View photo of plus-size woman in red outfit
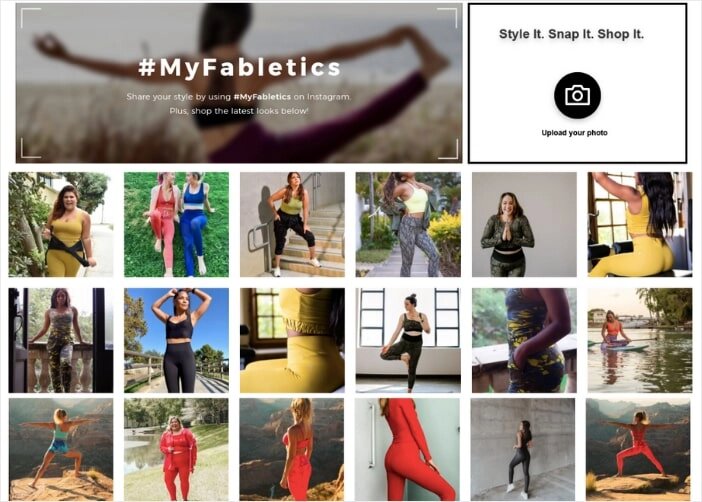Image resolution: width=702 pixels, height=502 pixels. [176, 450]
